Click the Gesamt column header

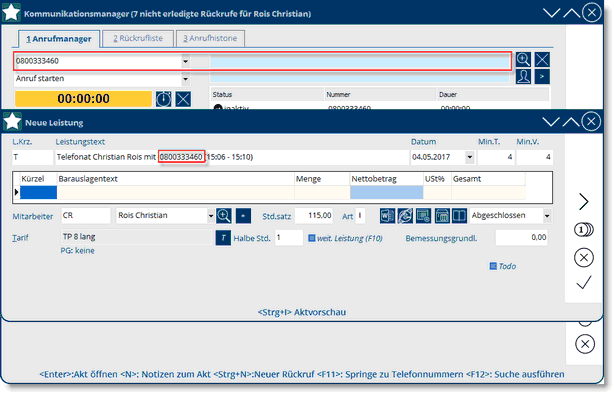488,179
